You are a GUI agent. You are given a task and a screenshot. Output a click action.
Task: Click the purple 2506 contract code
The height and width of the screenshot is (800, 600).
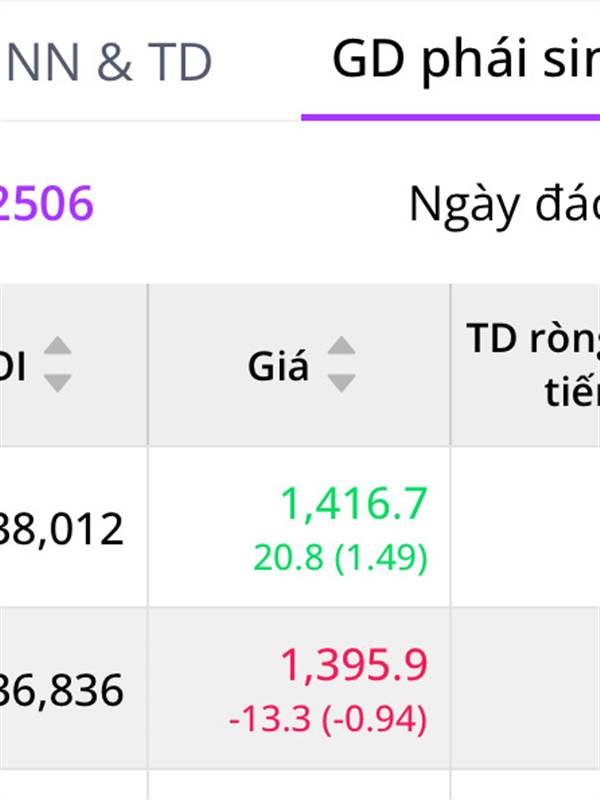click(x=46, y=203)
